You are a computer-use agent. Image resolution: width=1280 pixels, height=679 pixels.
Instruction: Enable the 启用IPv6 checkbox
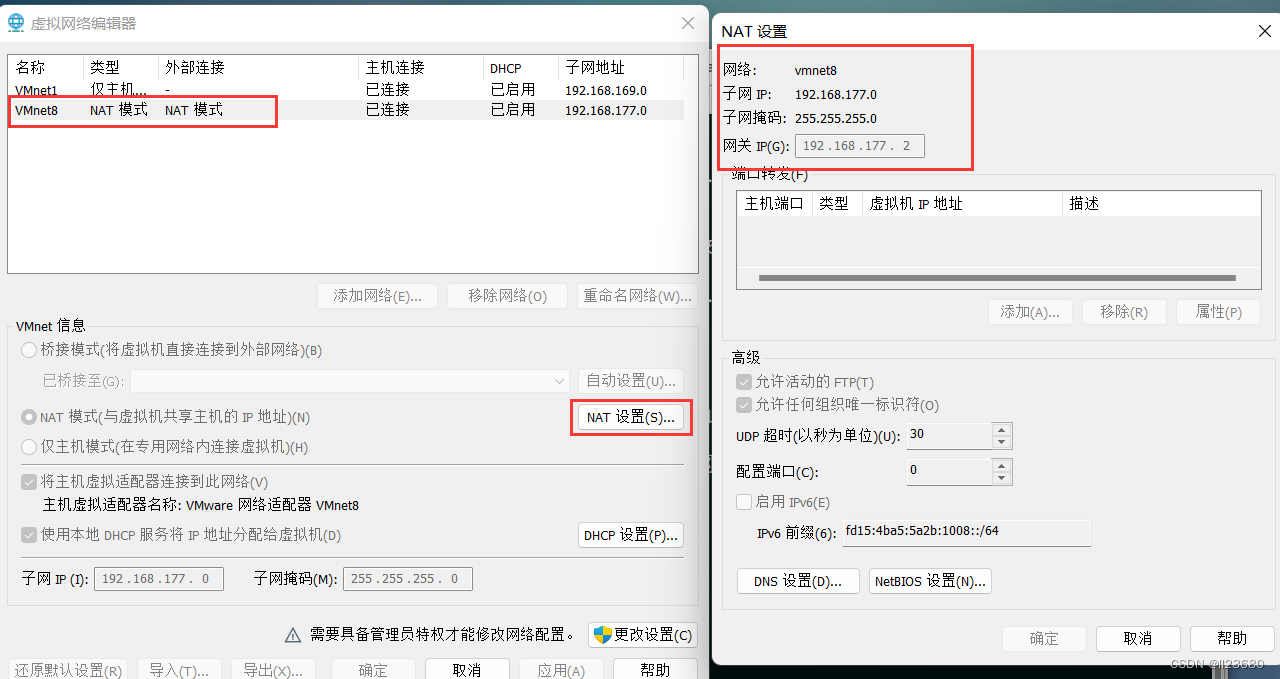[x=744, y=501]
